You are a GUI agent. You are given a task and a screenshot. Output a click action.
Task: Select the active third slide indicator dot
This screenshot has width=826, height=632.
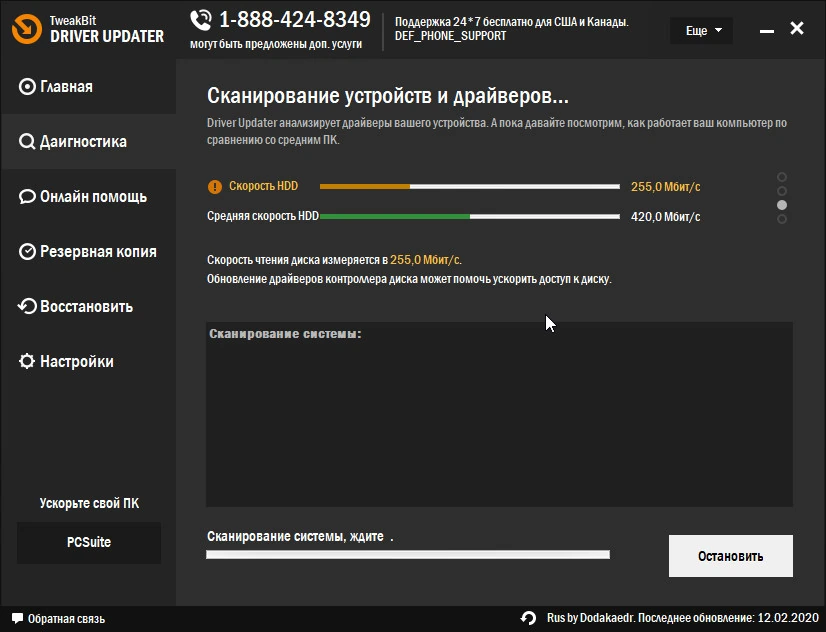pyautogui.click(x=782, y=205)
